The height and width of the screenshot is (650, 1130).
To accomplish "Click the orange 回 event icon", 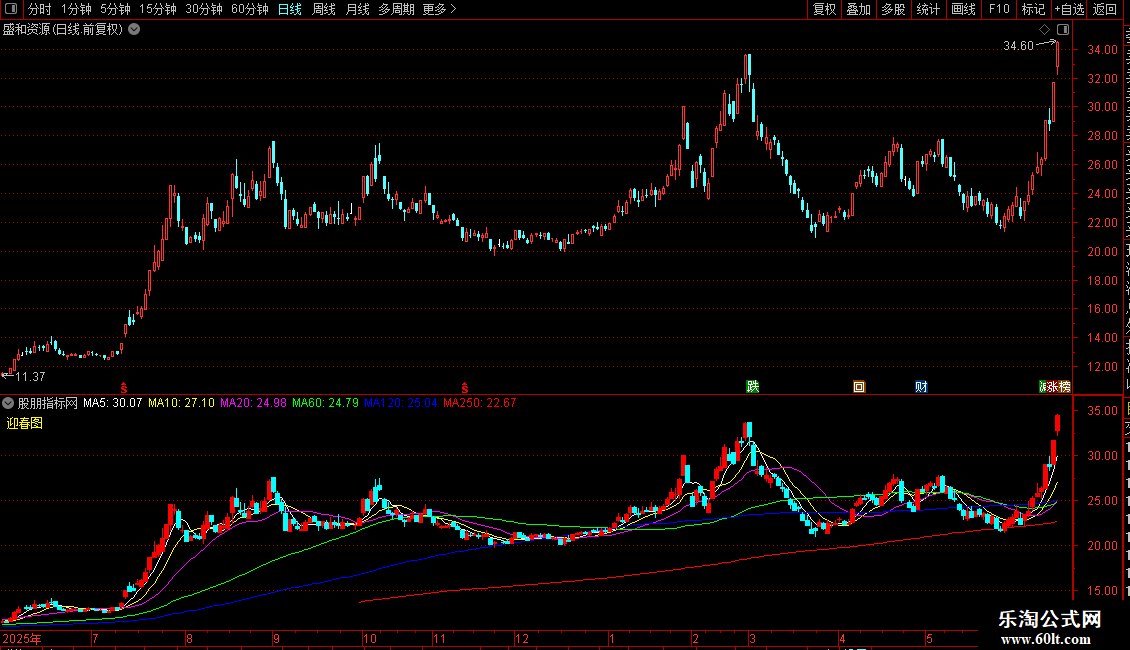I will click(x=858, y=387).
